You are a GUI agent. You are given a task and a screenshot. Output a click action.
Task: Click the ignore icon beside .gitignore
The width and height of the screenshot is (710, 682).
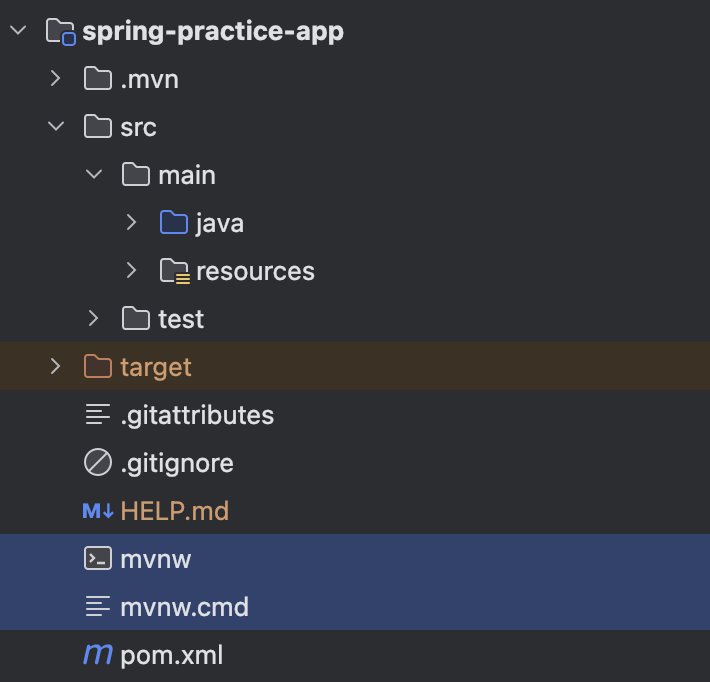tap(98, 463)
